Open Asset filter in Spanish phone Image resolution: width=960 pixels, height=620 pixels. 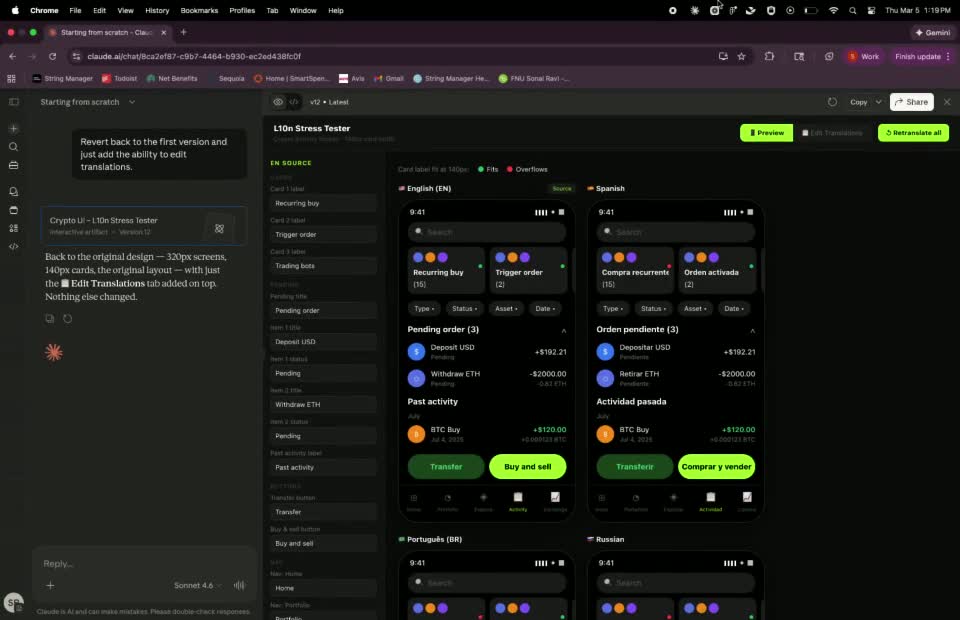coord(695,308)
